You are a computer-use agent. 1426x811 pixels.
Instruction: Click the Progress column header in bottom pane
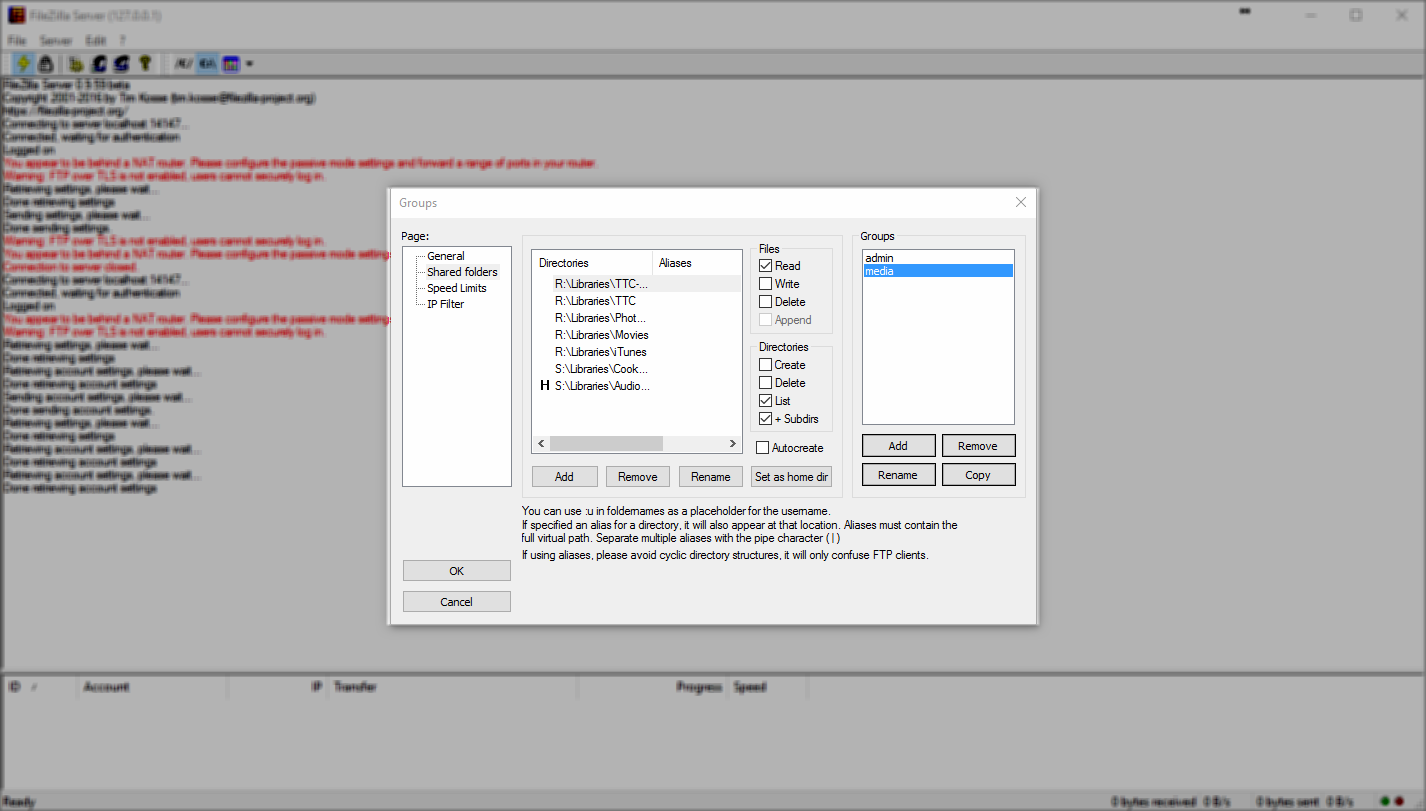tap(654, 687)
